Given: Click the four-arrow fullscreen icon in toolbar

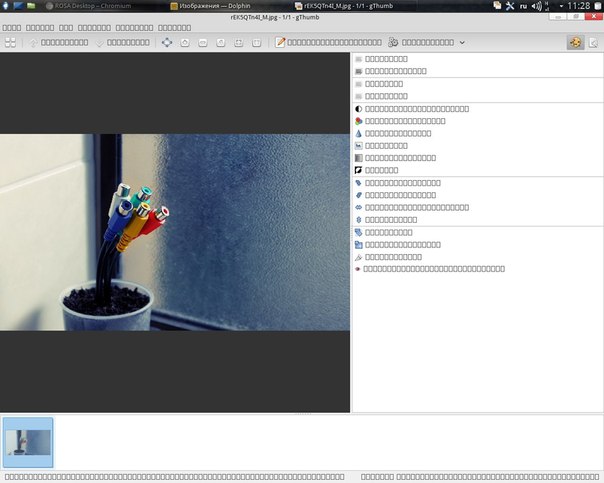Looking at the screenshot, I should point(167,42).
